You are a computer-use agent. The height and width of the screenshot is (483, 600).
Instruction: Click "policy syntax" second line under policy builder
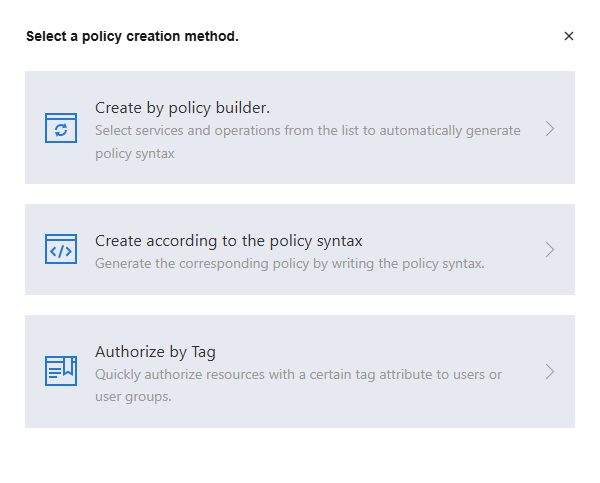coord(135,154)
